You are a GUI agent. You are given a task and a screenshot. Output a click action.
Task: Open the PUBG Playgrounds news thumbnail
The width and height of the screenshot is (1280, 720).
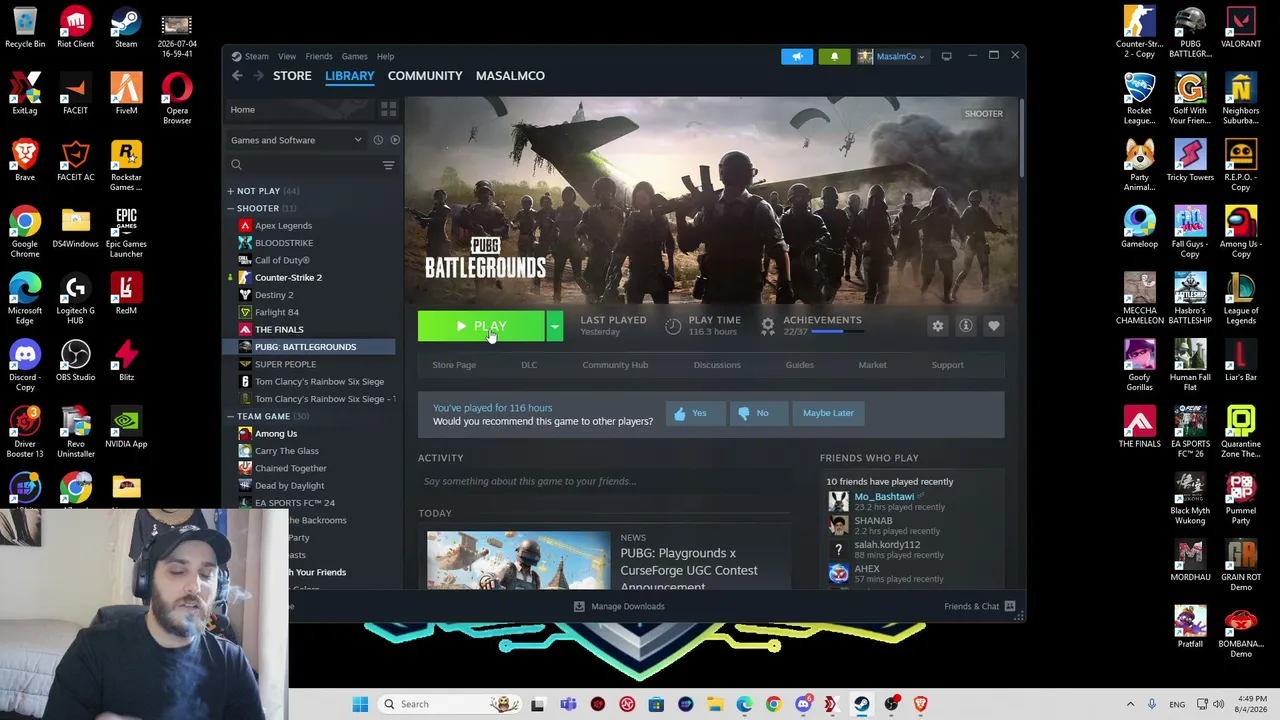[518, 560]
